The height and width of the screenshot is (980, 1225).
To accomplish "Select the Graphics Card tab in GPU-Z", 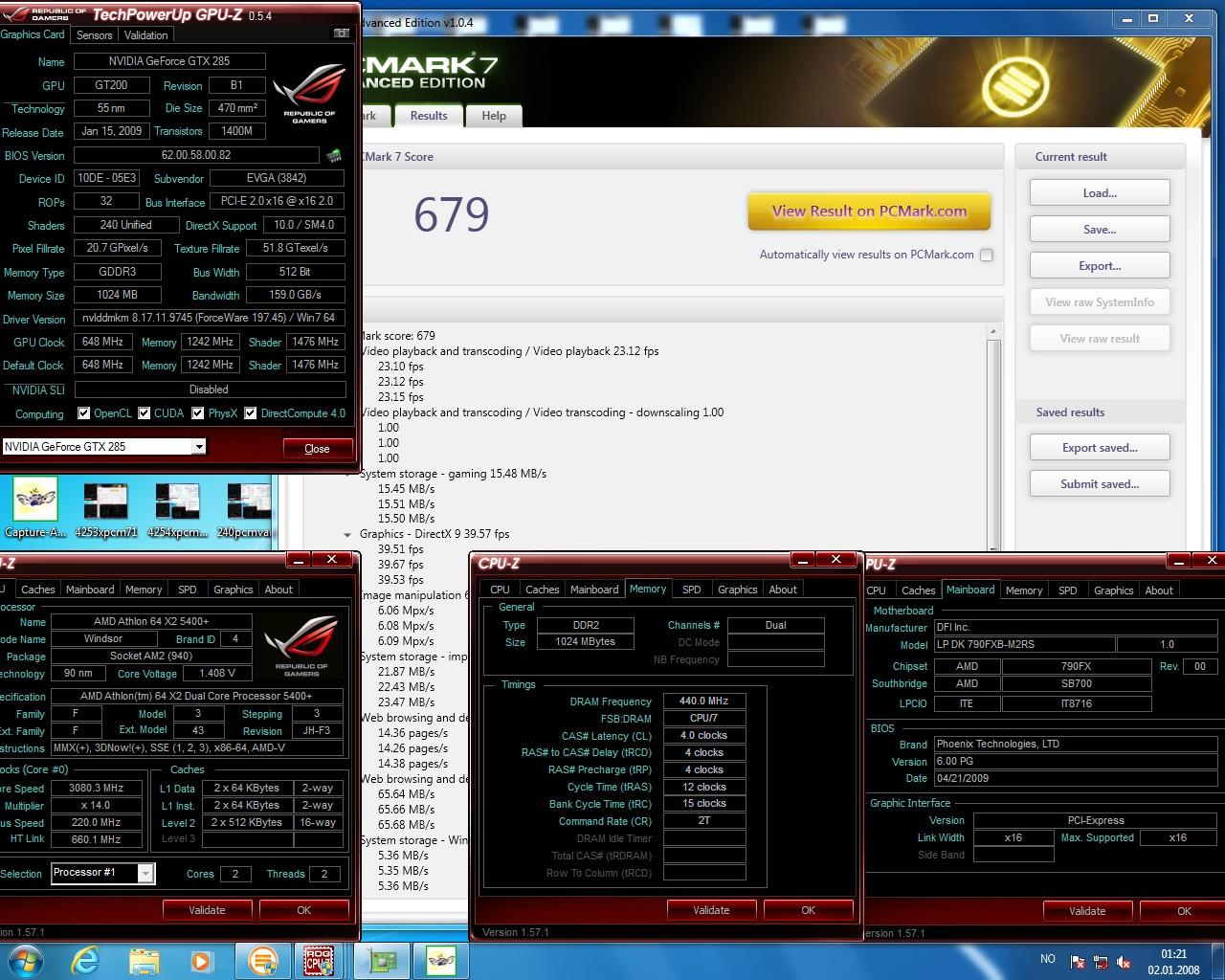I will (x=33, y=34).
